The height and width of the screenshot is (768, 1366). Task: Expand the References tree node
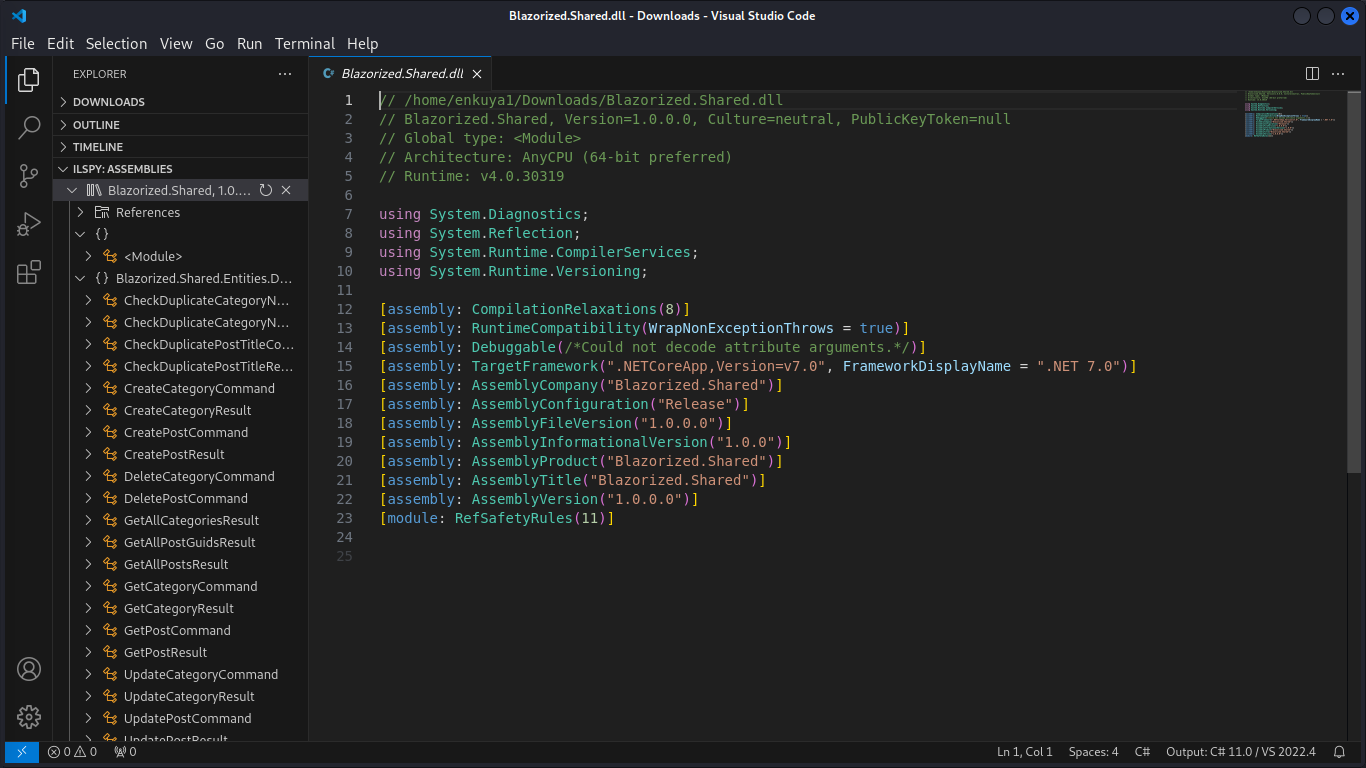tap(81, 212)
